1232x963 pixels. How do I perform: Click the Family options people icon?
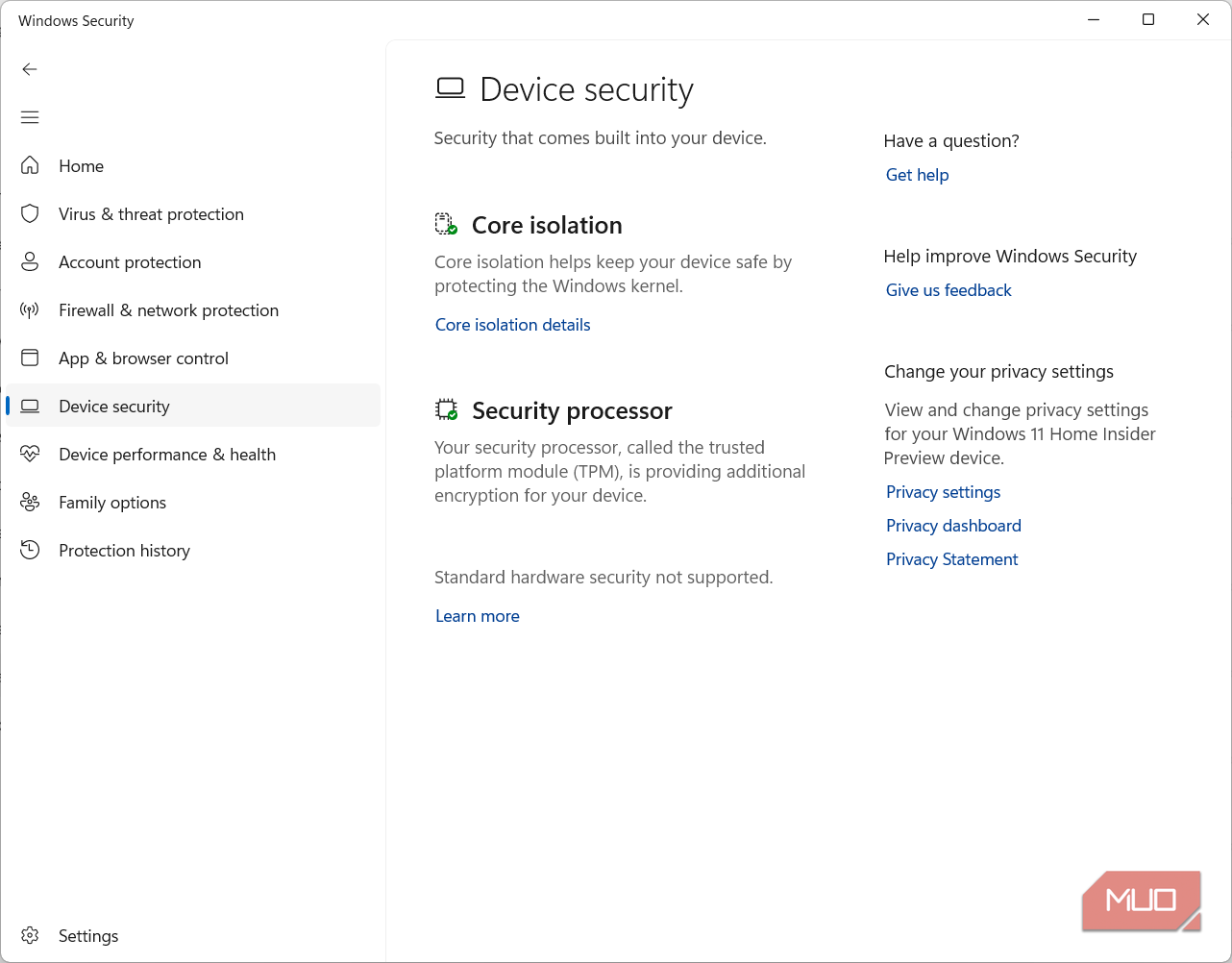30,502
